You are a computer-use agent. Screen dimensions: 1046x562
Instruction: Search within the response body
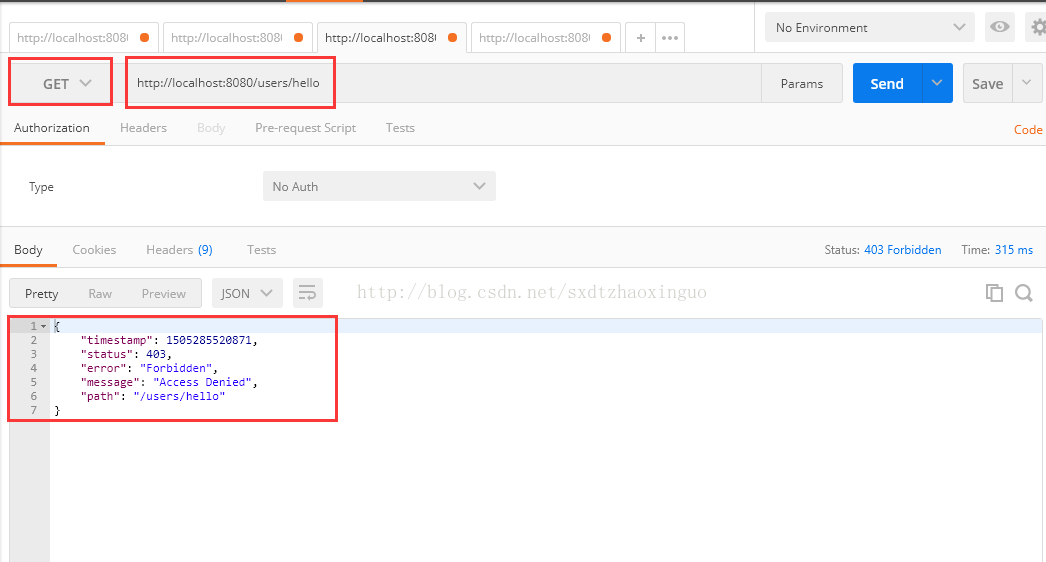coord(1024,293)
